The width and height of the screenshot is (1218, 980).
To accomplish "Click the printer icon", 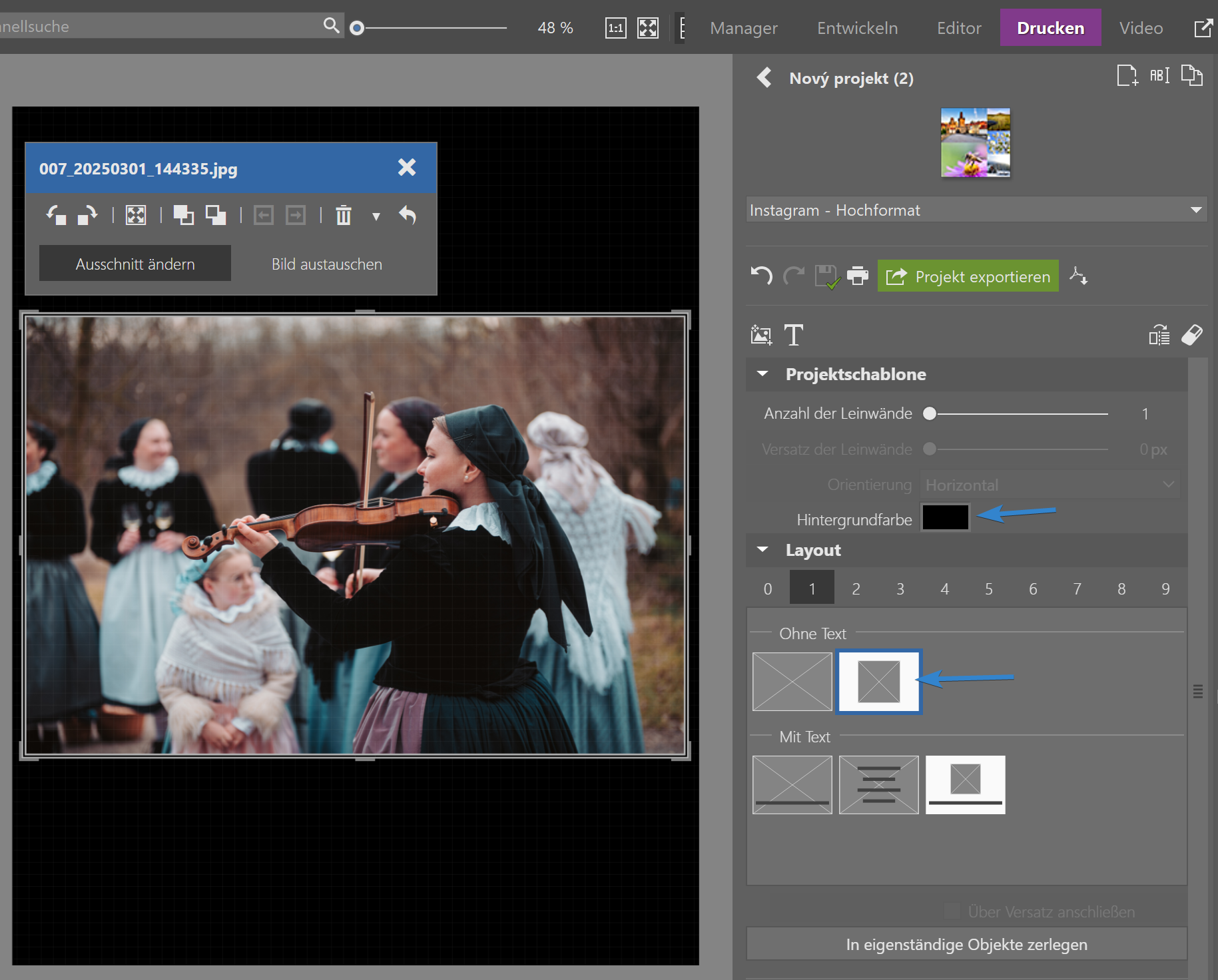I will coord(858,276).
